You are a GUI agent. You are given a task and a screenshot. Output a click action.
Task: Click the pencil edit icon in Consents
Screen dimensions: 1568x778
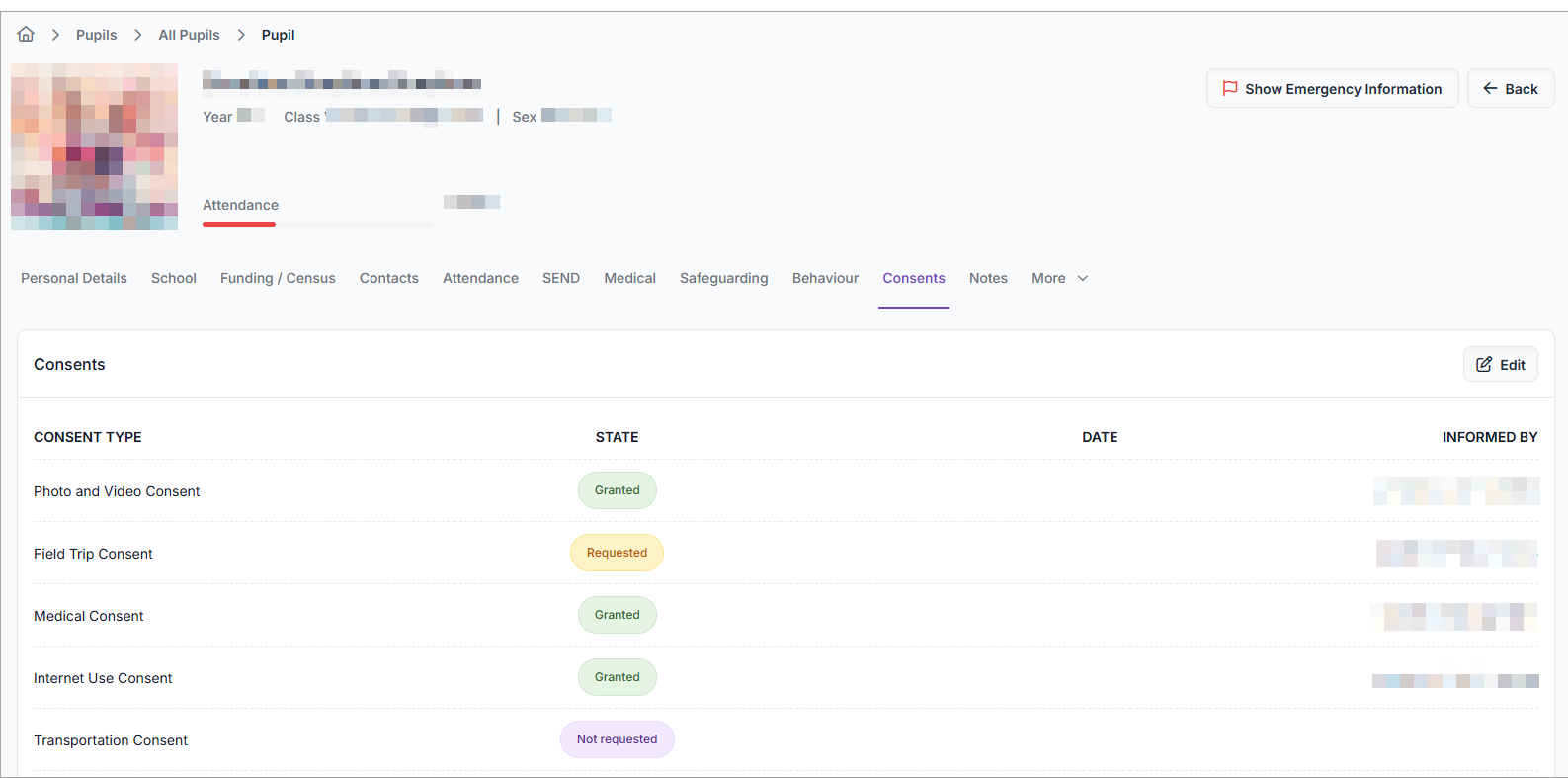(1484, 364)
